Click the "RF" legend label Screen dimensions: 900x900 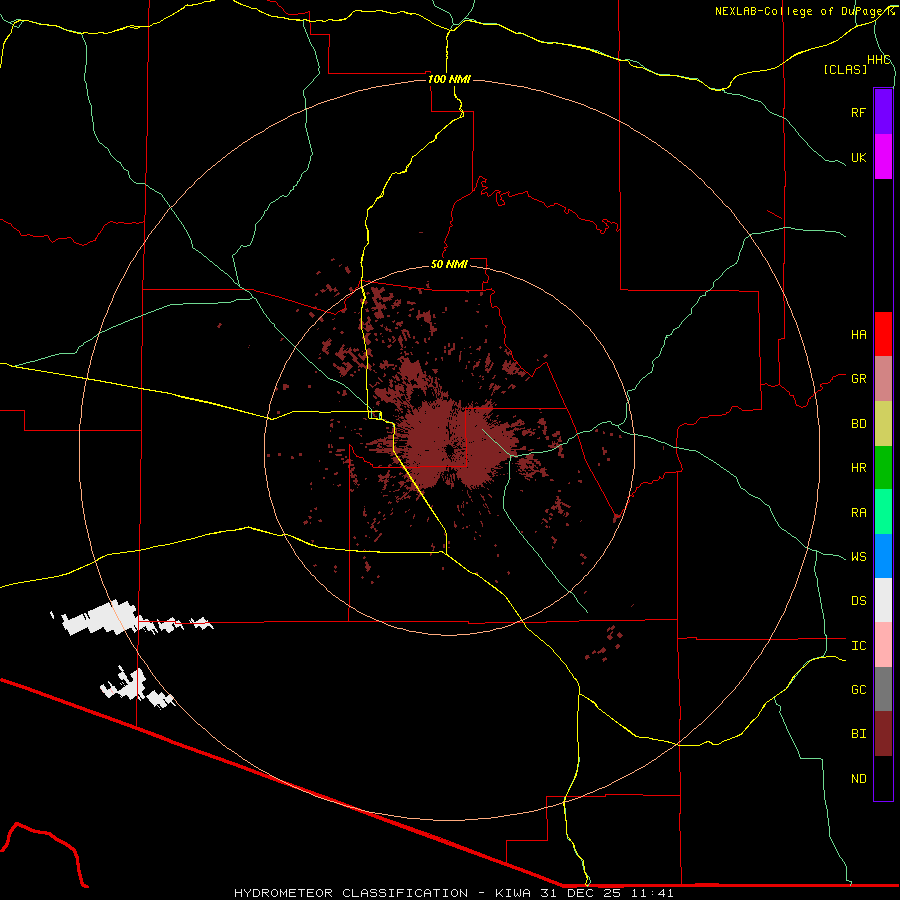[x=858, y=112]
